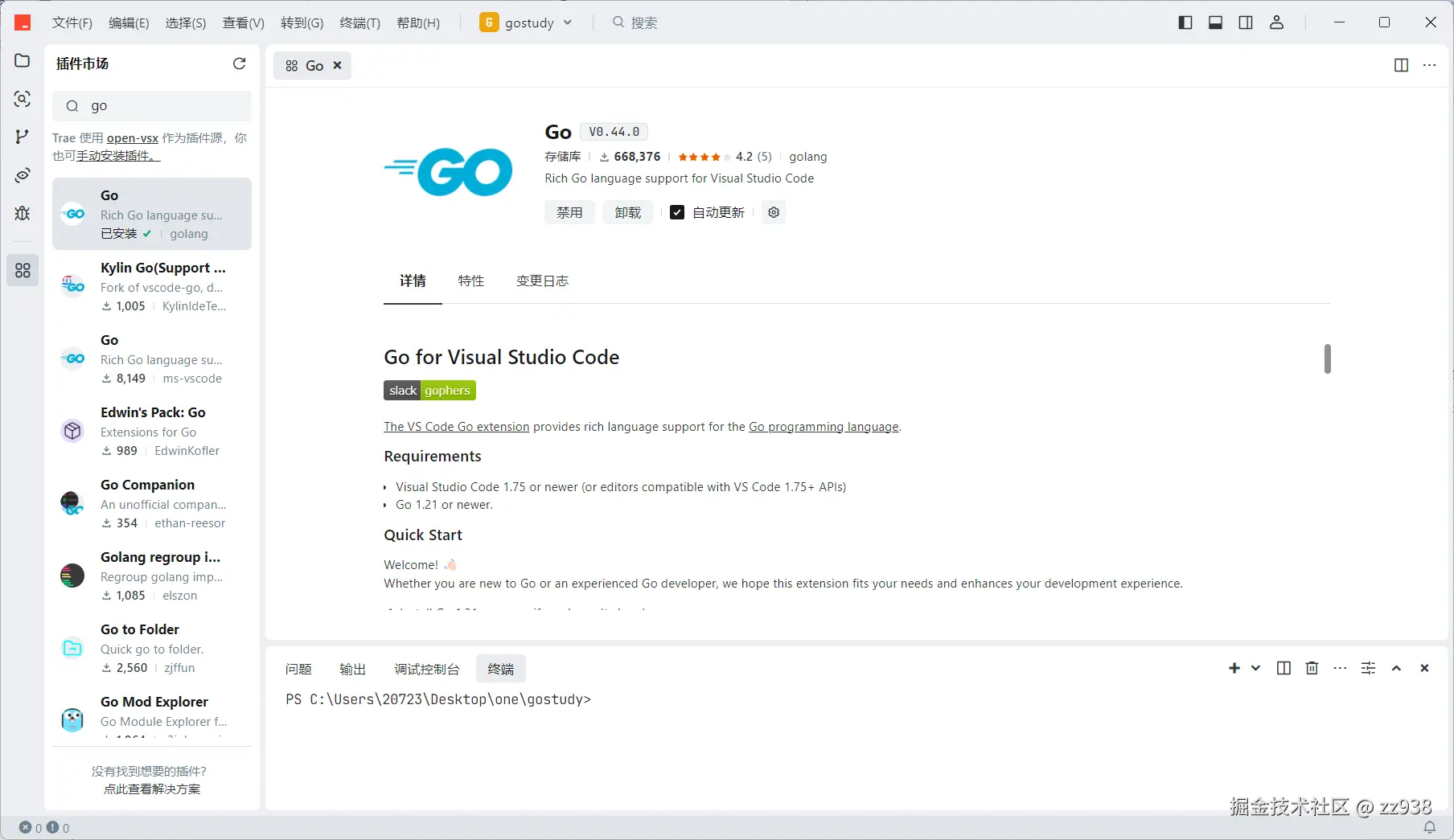The width and height of the screenshot is (1454, 840).
Task: Split the terminal panel
Action: click(x=1284, y=668)
